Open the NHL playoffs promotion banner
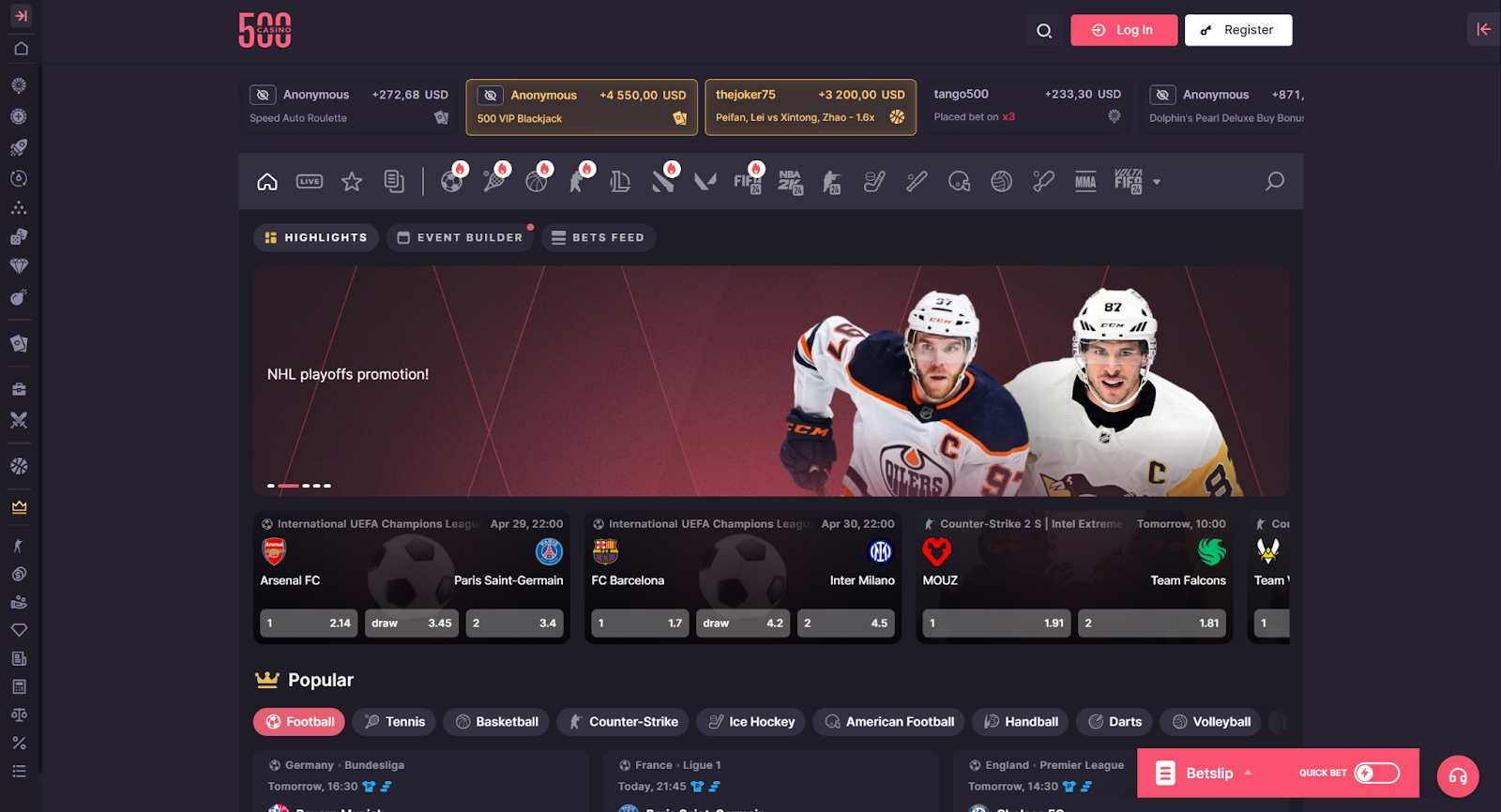The image size is (1501, 812). (x=771, y=381)
